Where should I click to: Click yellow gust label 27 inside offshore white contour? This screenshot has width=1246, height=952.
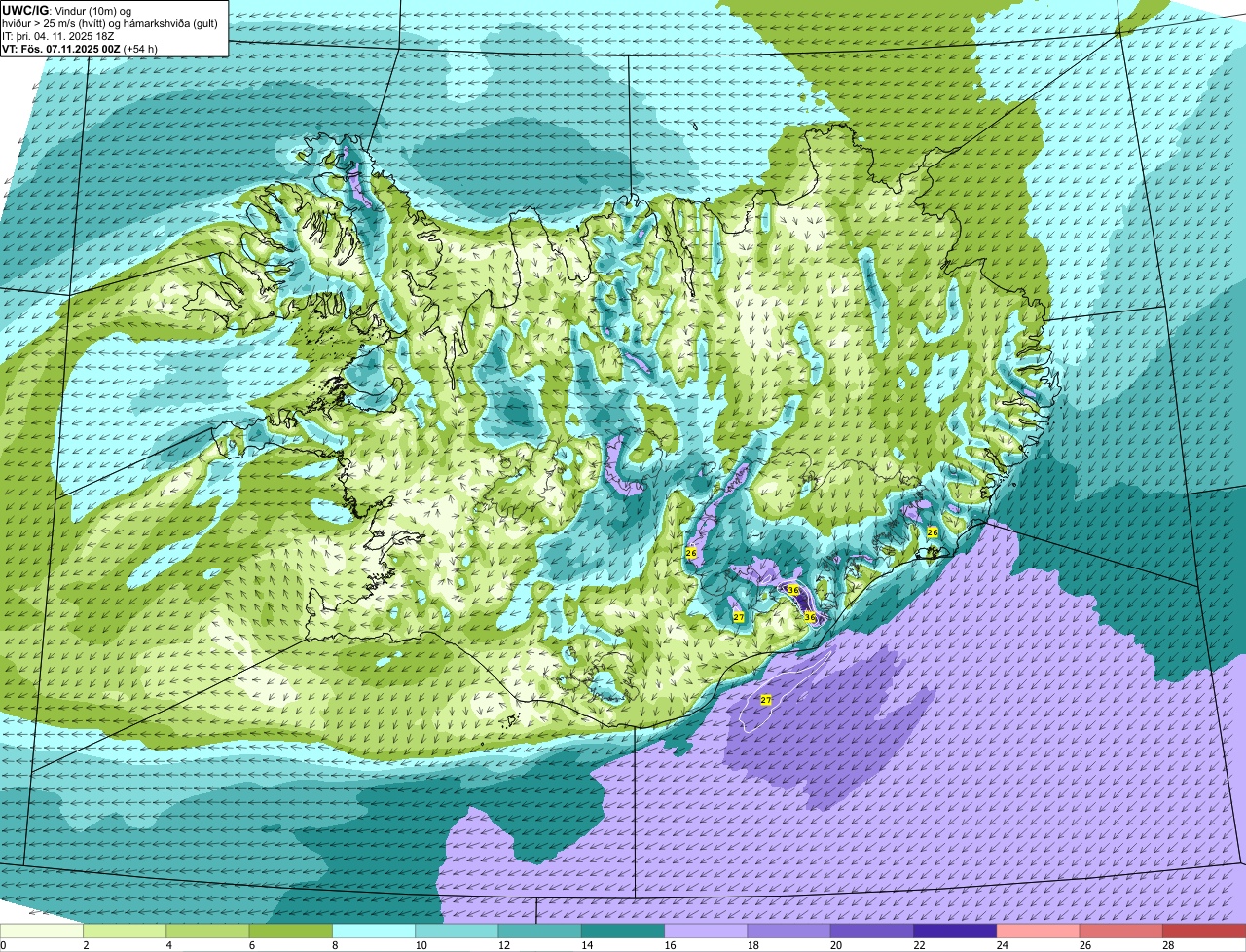(766, 700)
